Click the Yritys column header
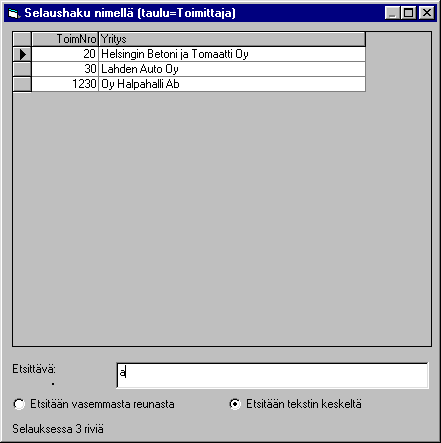This screenshot has width=441, height=443. point(232,39)
